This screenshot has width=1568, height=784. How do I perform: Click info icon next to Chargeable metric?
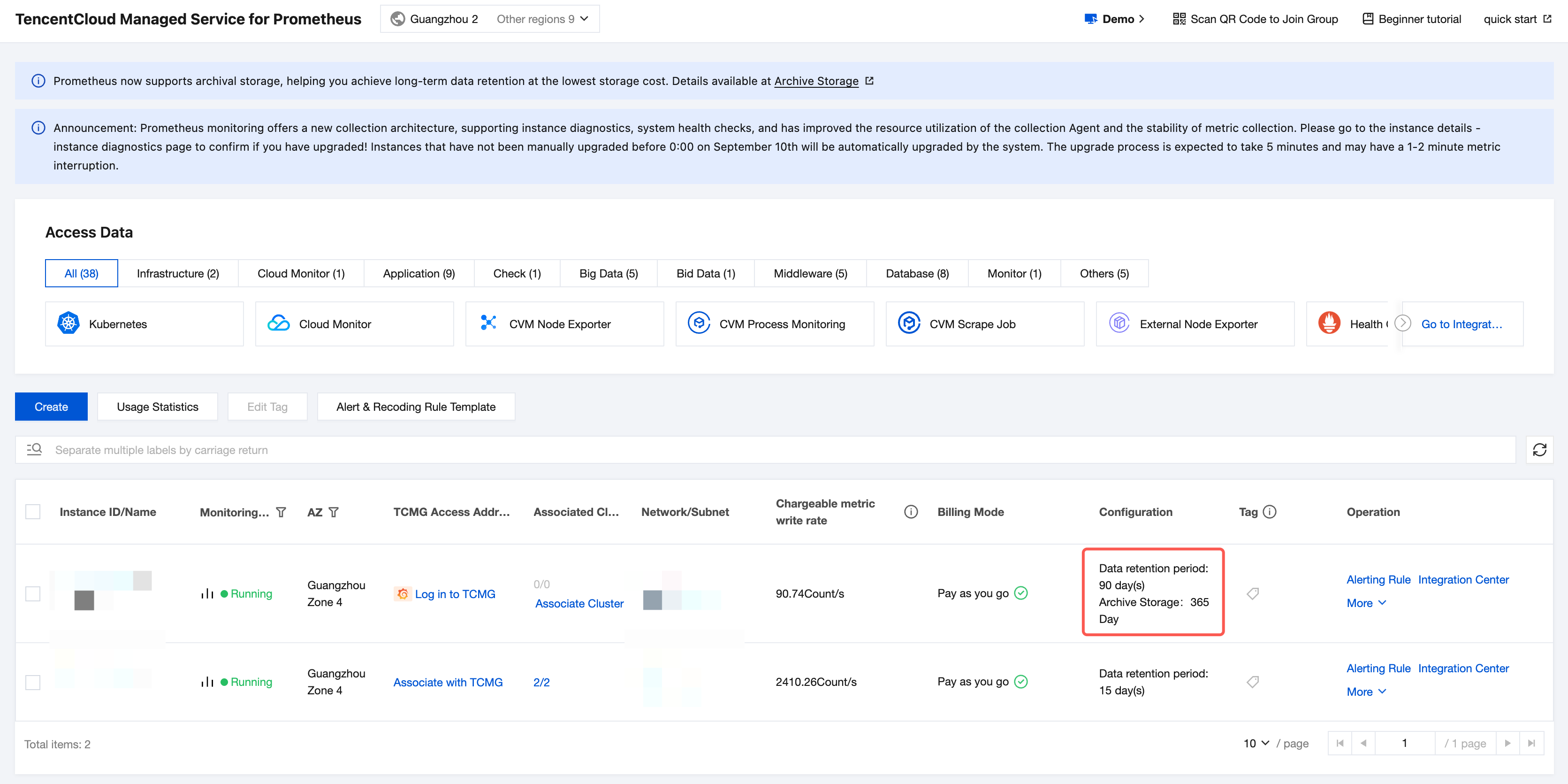click(x=910, y=512)
